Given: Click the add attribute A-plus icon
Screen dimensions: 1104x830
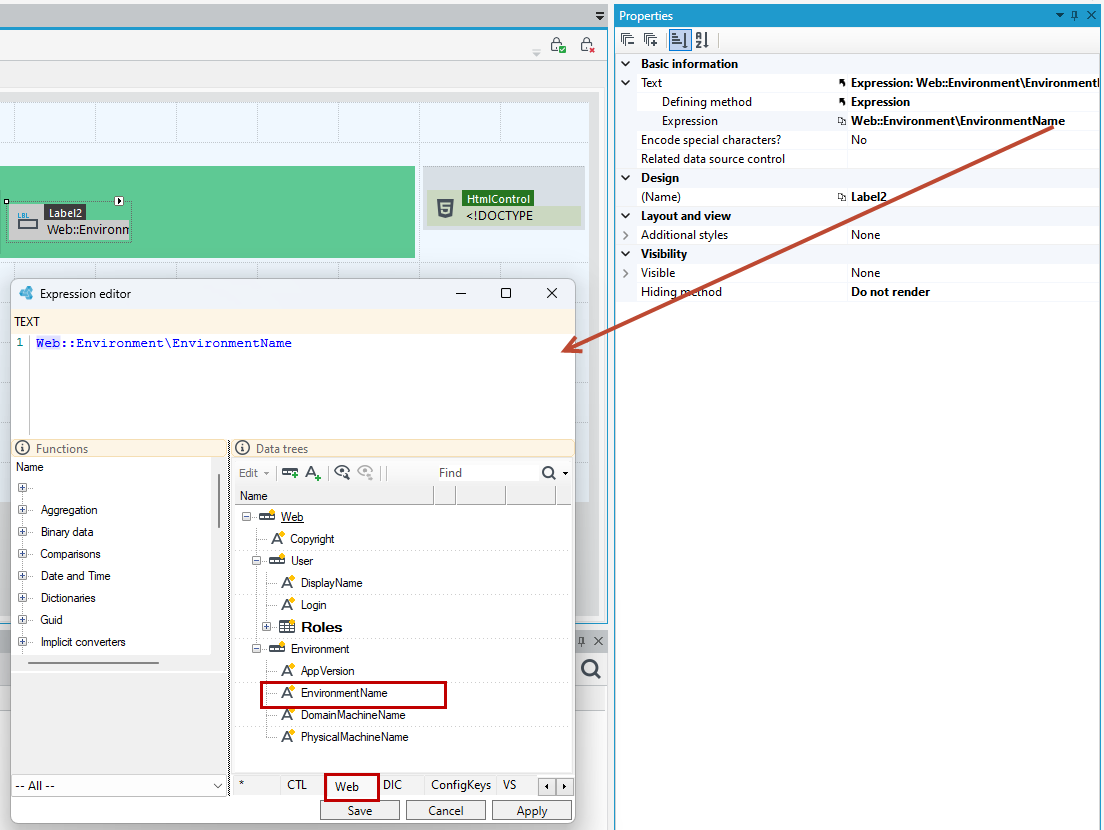Looking at the screenshot, I should 313,473.
